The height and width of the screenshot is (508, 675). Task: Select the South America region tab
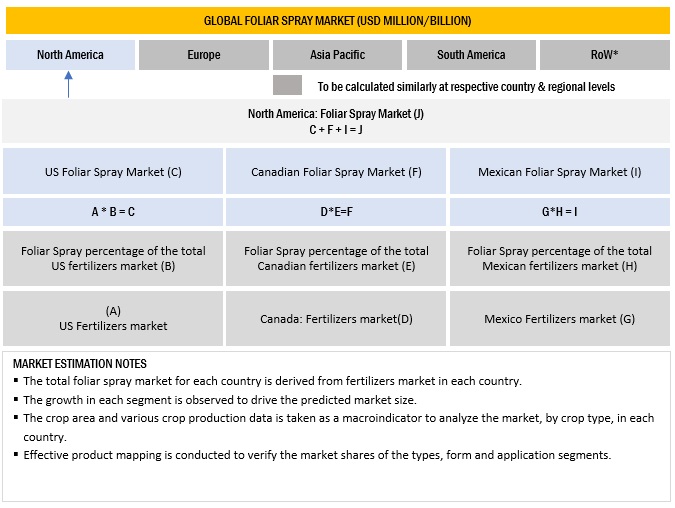pos(471,55)
